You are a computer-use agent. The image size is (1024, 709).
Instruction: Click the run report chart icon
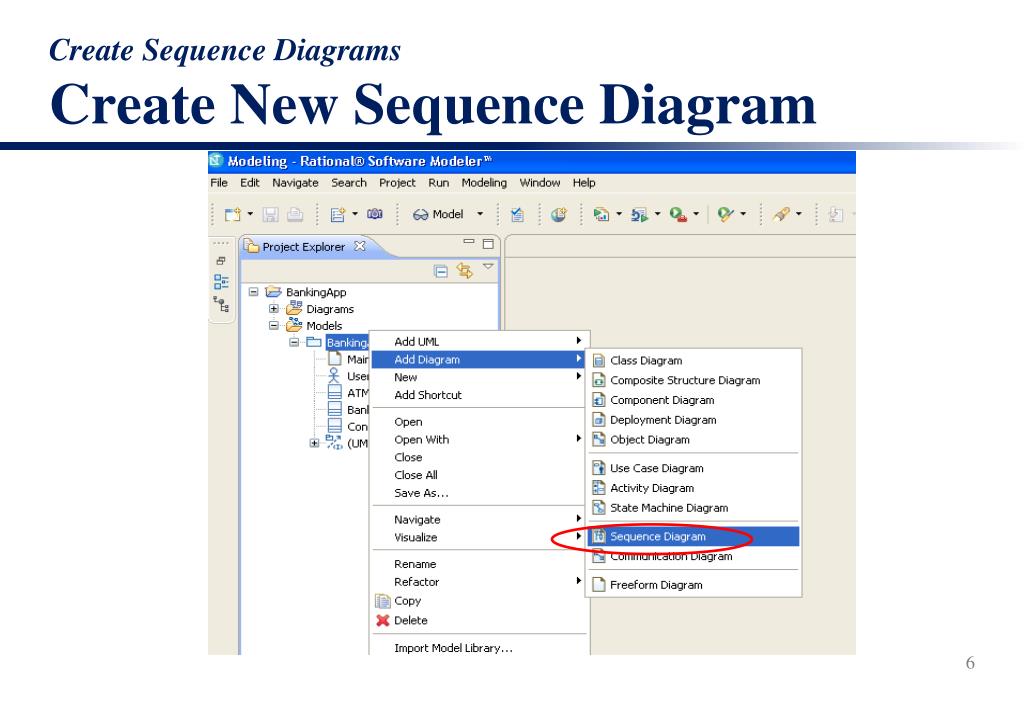pyautogui.click(x=601, y=214)
